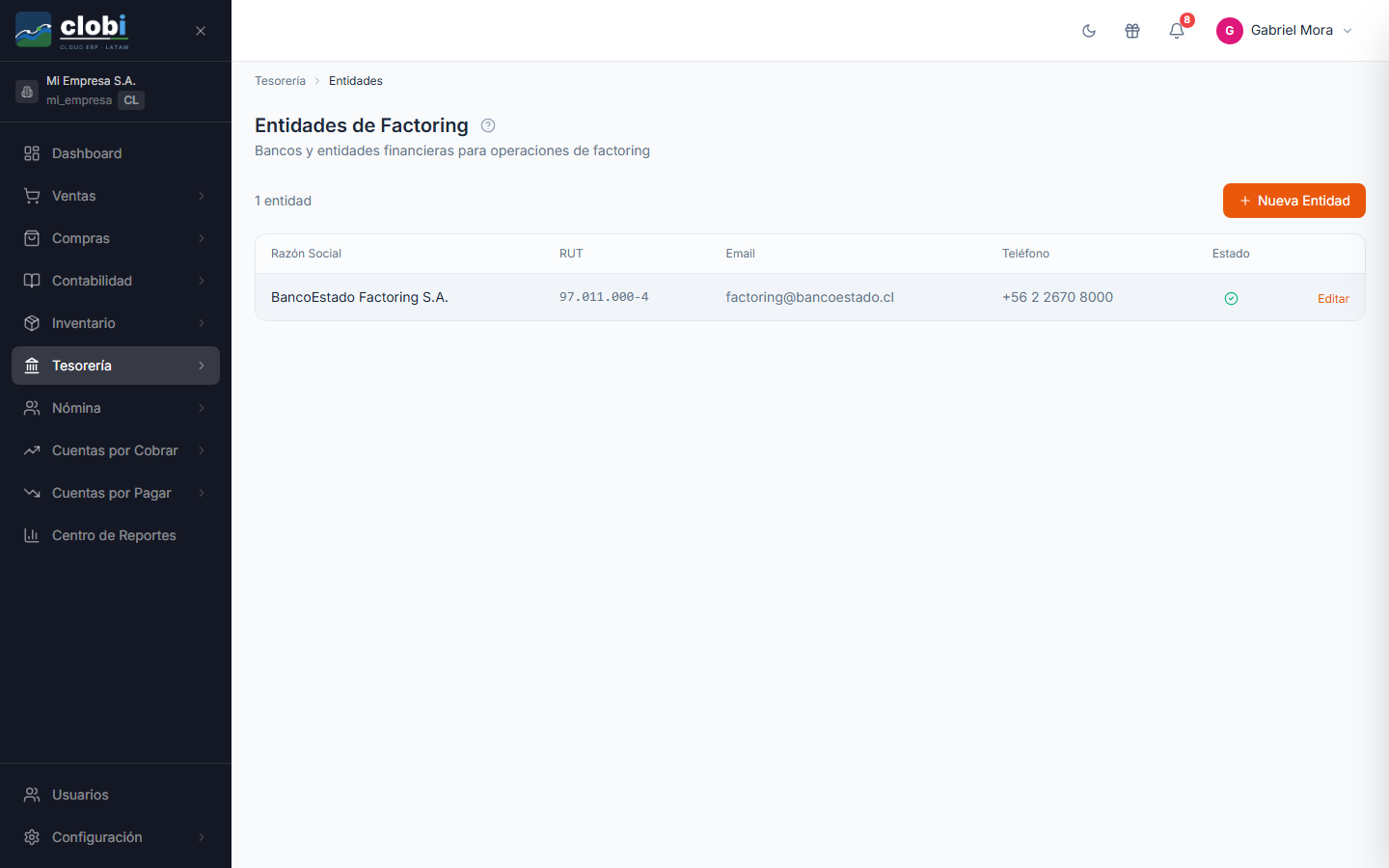Expand the Tesorería submenu chevron

click(202, 366)
